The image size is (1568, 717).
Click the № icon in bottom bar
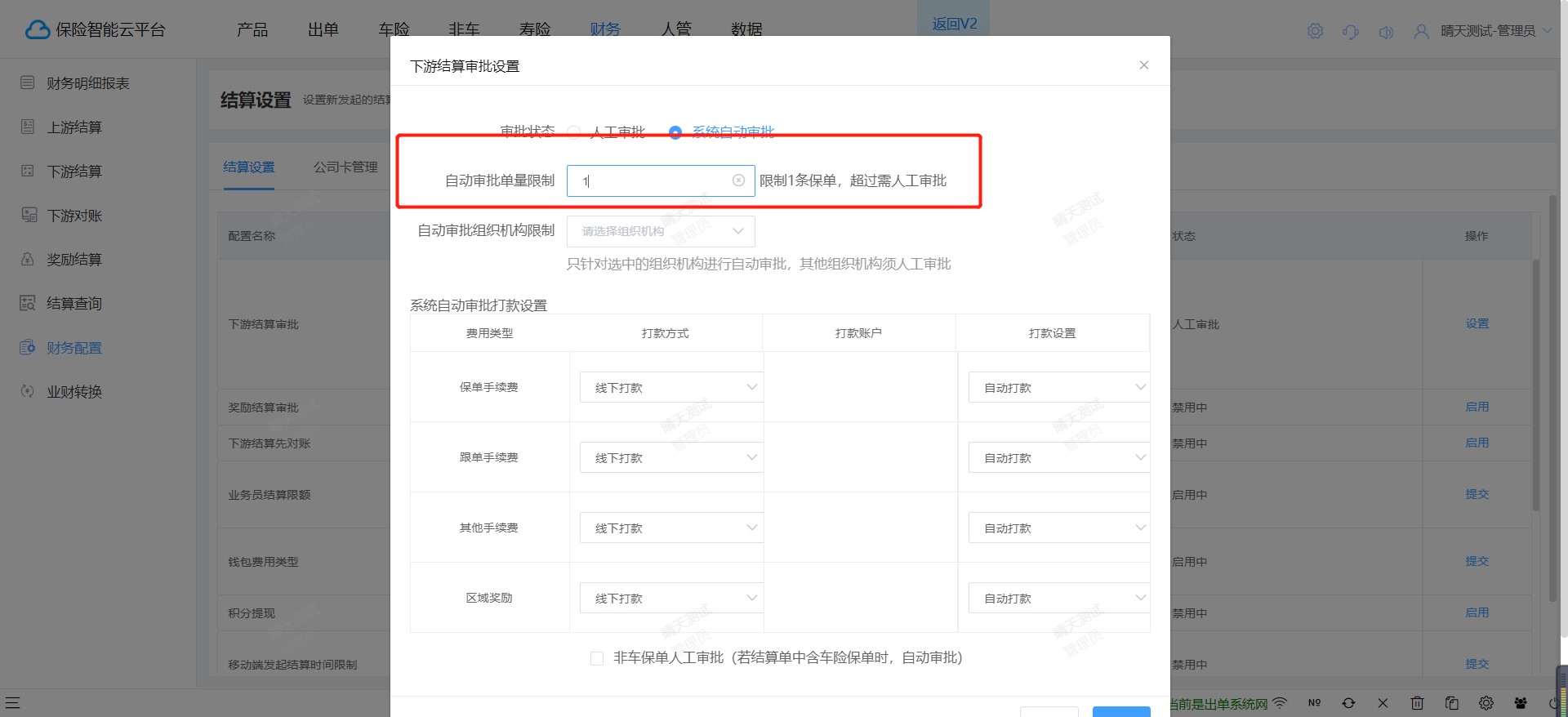pos(1314,702)
